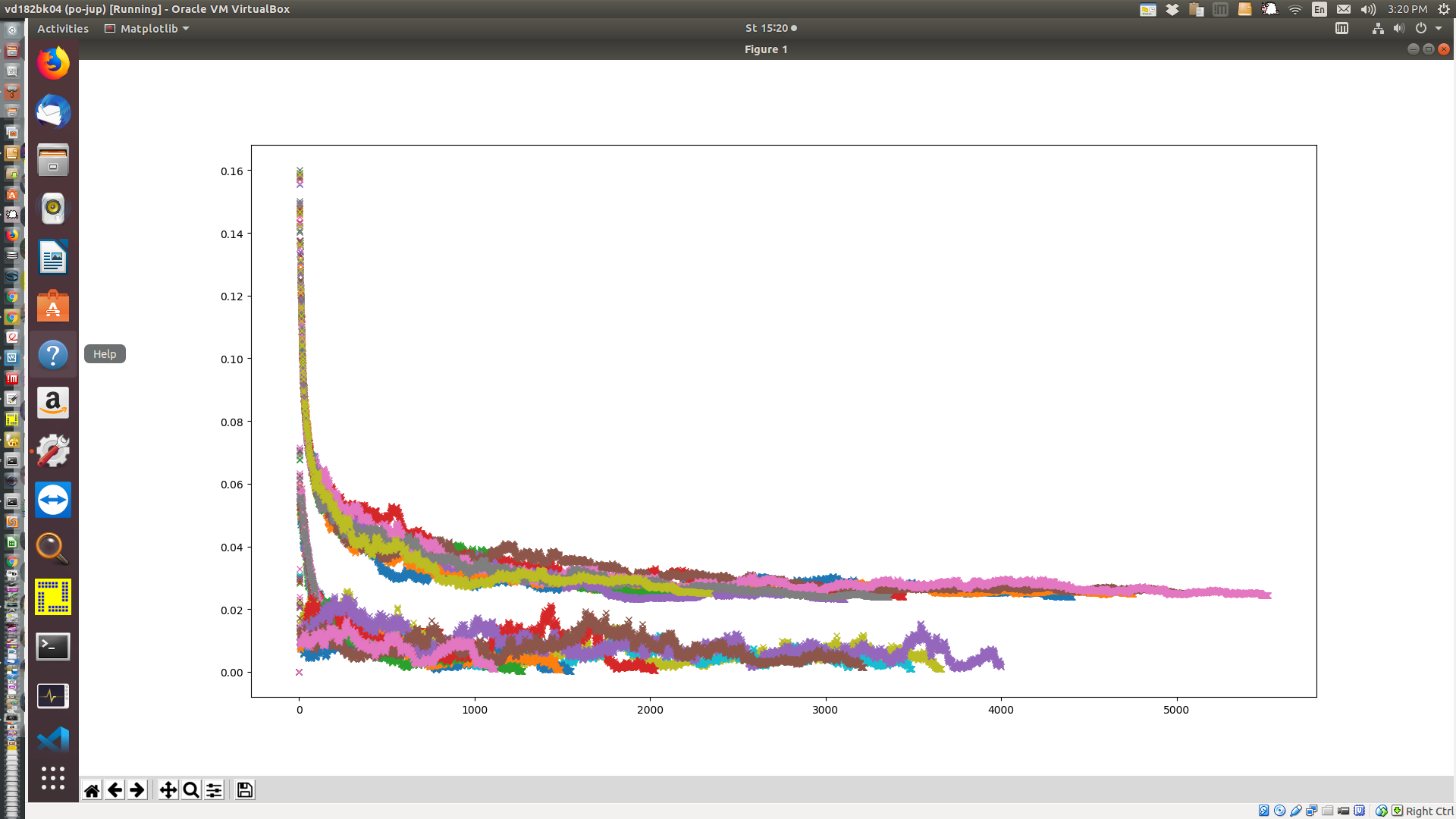Image resolution: width=1456 pixels, height=819 pixels.
Task: Open the Configure subplots dialog
Action: click(x=215, y=790)
